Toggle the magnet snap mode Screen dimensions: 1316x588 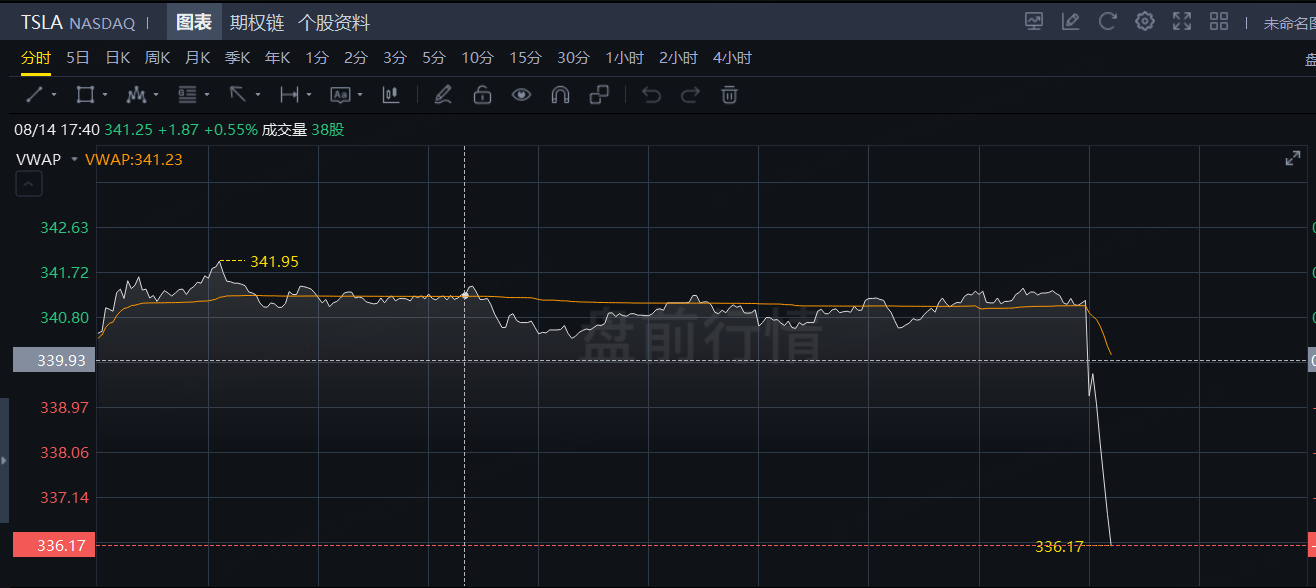click(x=560, y=95)
